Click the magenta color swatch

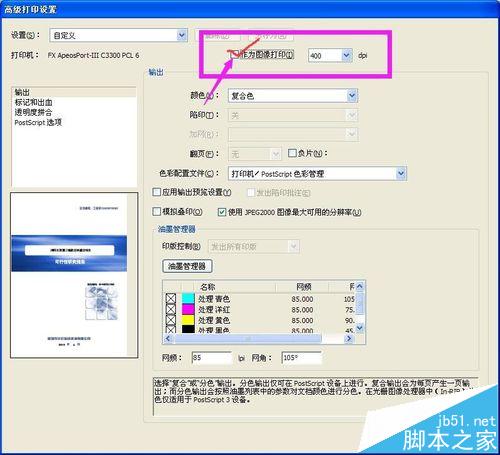(x=188, y=309)
